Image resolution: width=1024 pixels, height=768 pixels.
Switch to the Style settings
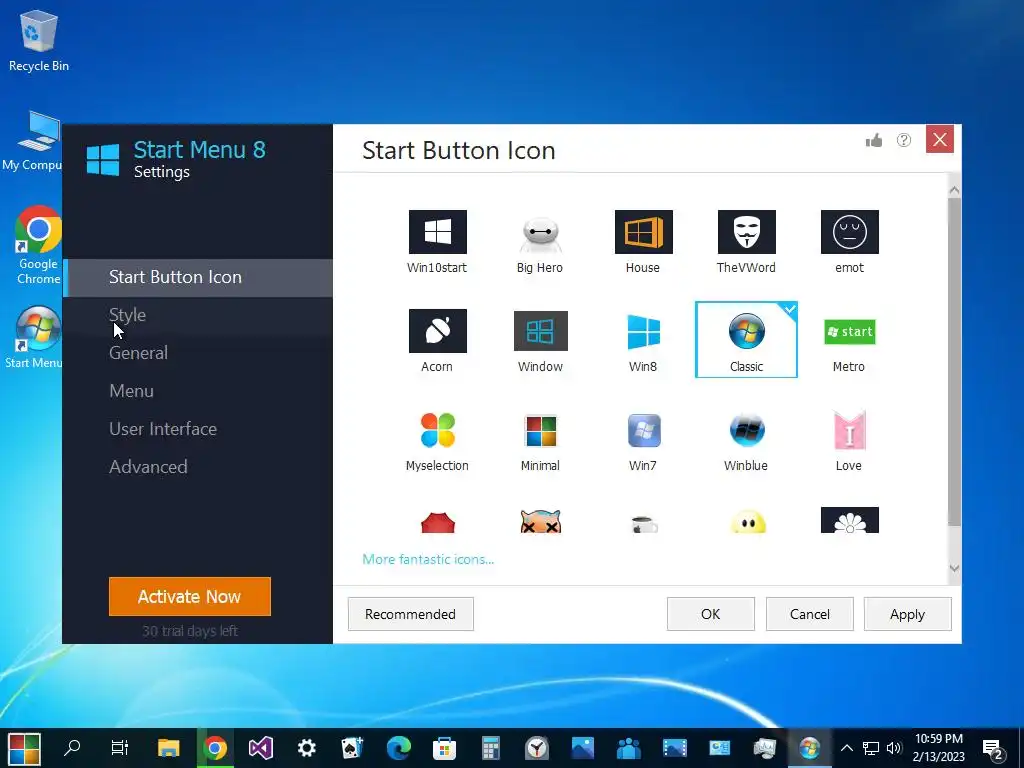[198, 315]
